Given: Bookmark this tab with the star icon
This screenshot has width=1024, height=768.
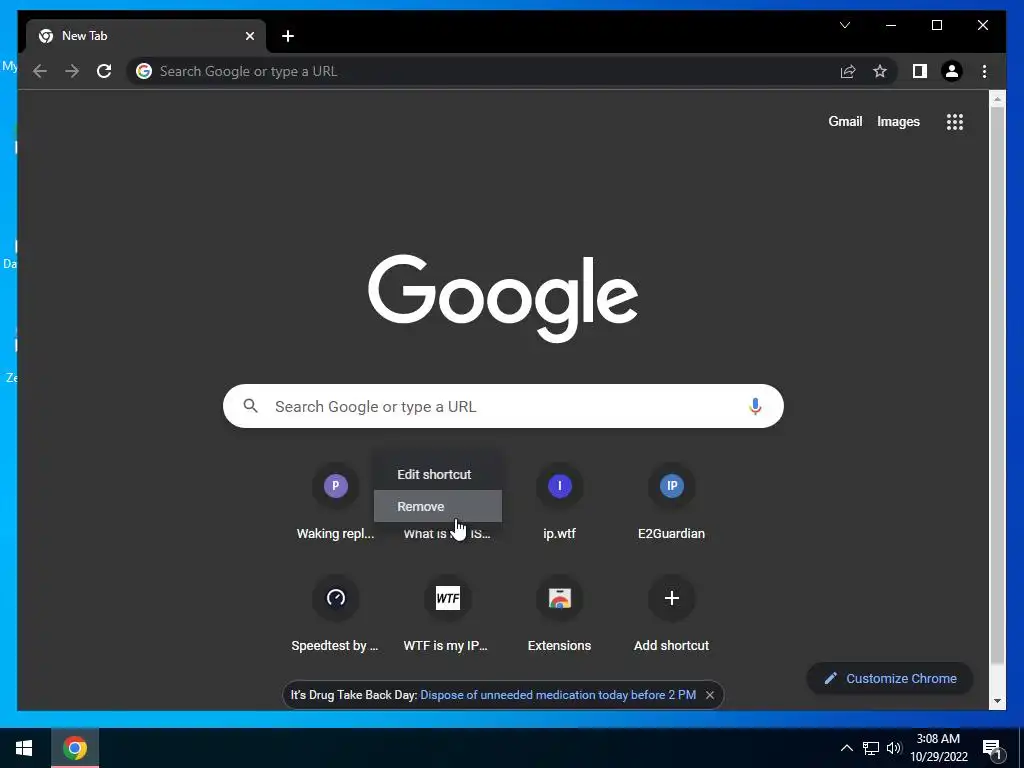Looking at the screenshot, I should point(880,71).
